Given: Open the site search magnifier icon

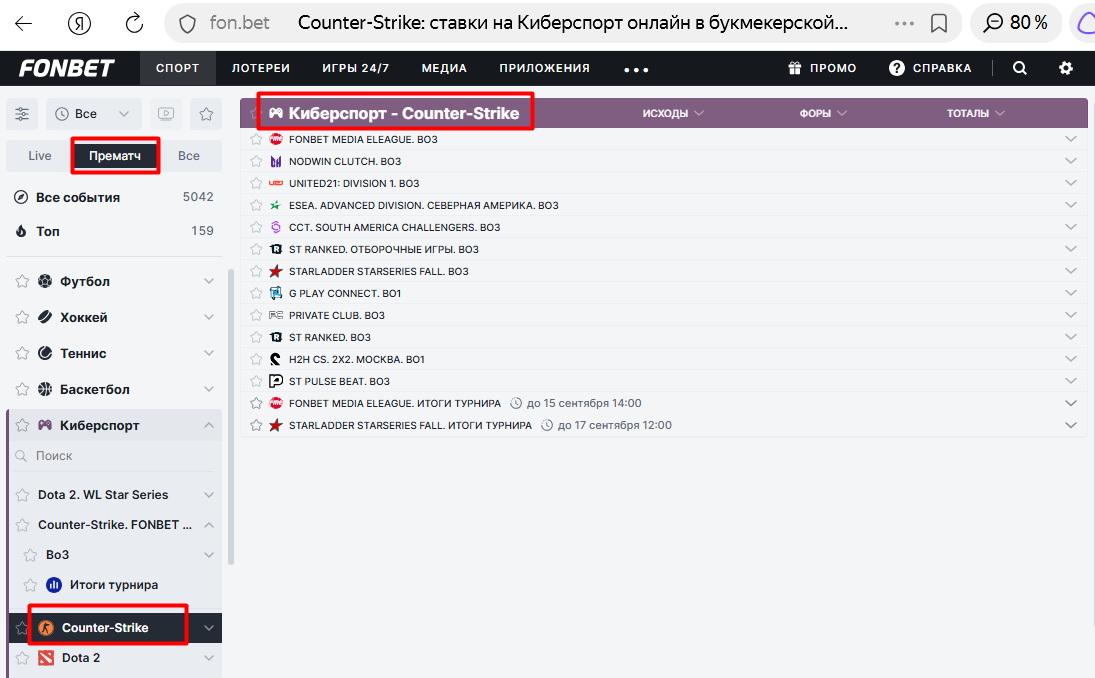Looking at the screenshot, I should [x=1020, y=68].
